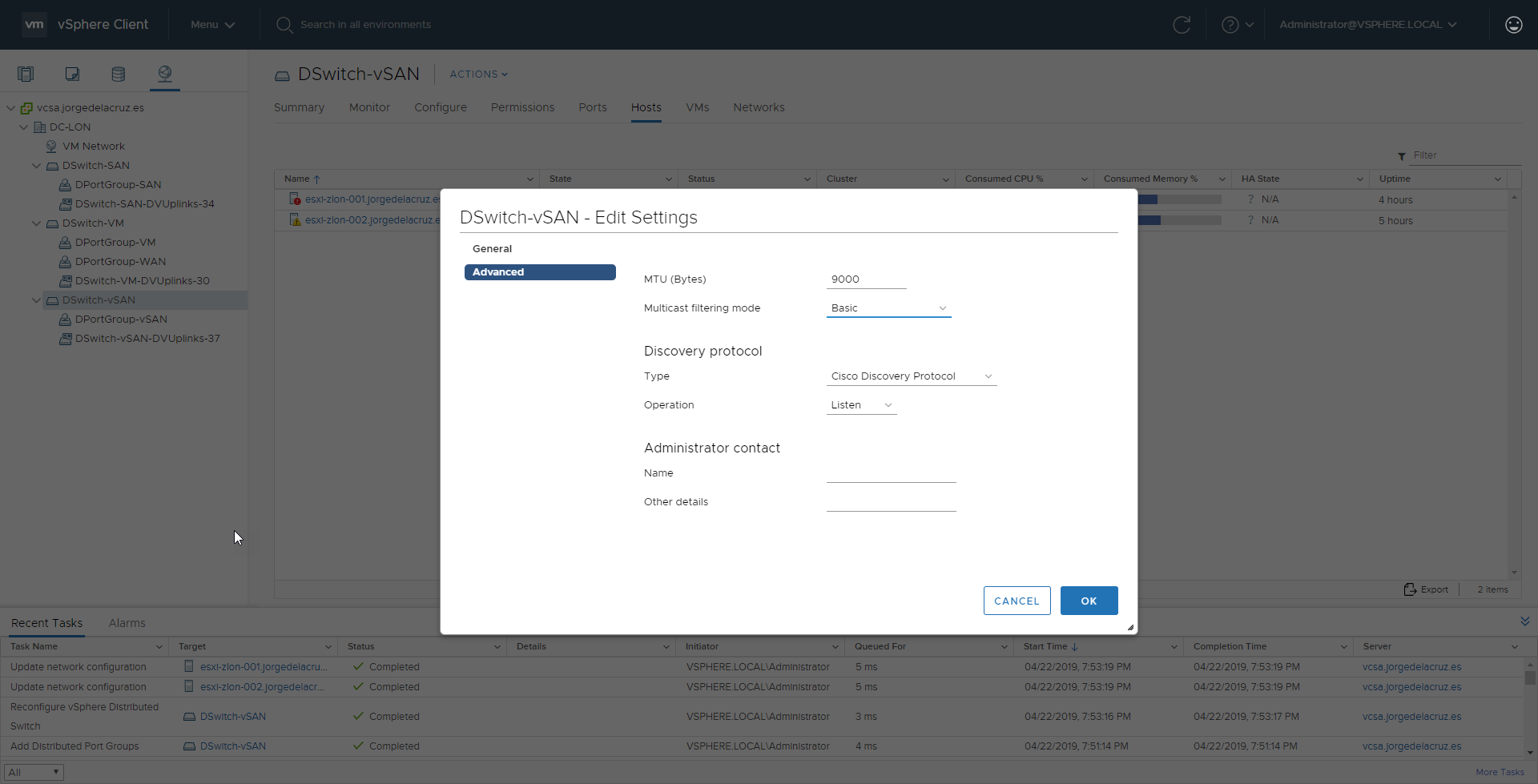Click DSwitch-vSAN title switch icon
This screenshot has width=1538, height=784.
coord(282,76)
